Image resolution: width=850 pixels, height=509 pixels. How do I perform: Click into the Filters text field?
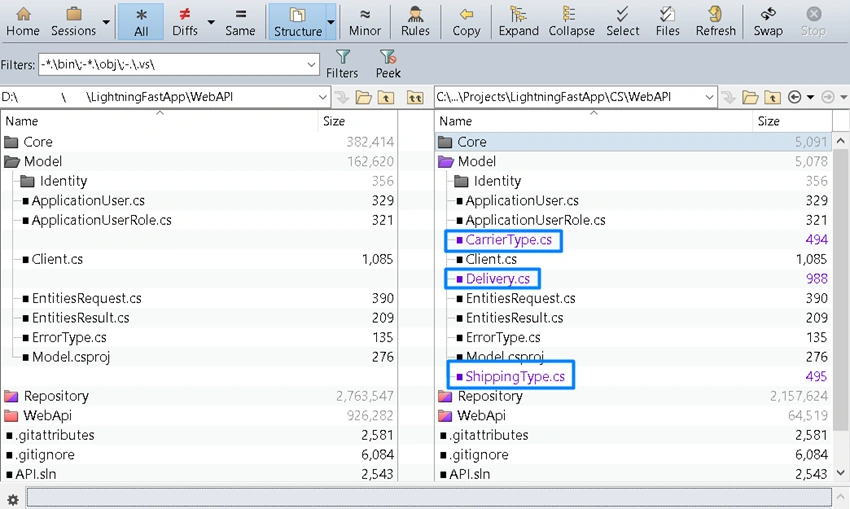172,65
